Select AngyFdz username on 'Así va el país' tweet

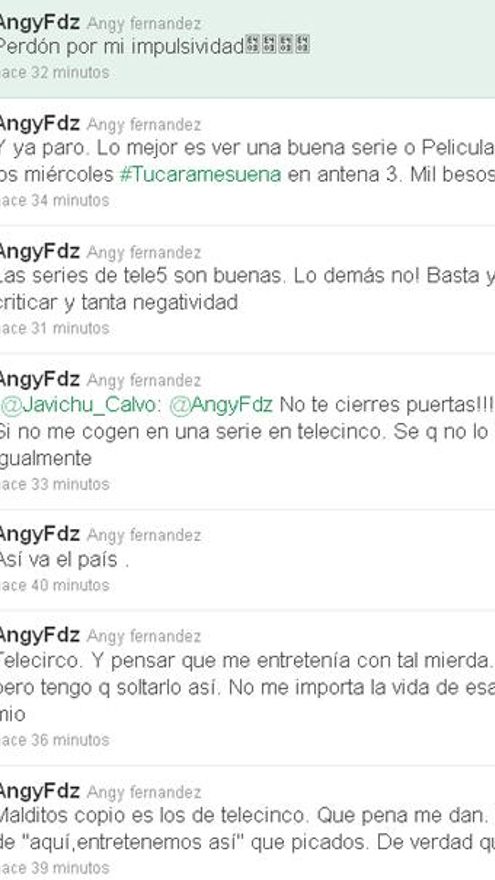[40, 534]
